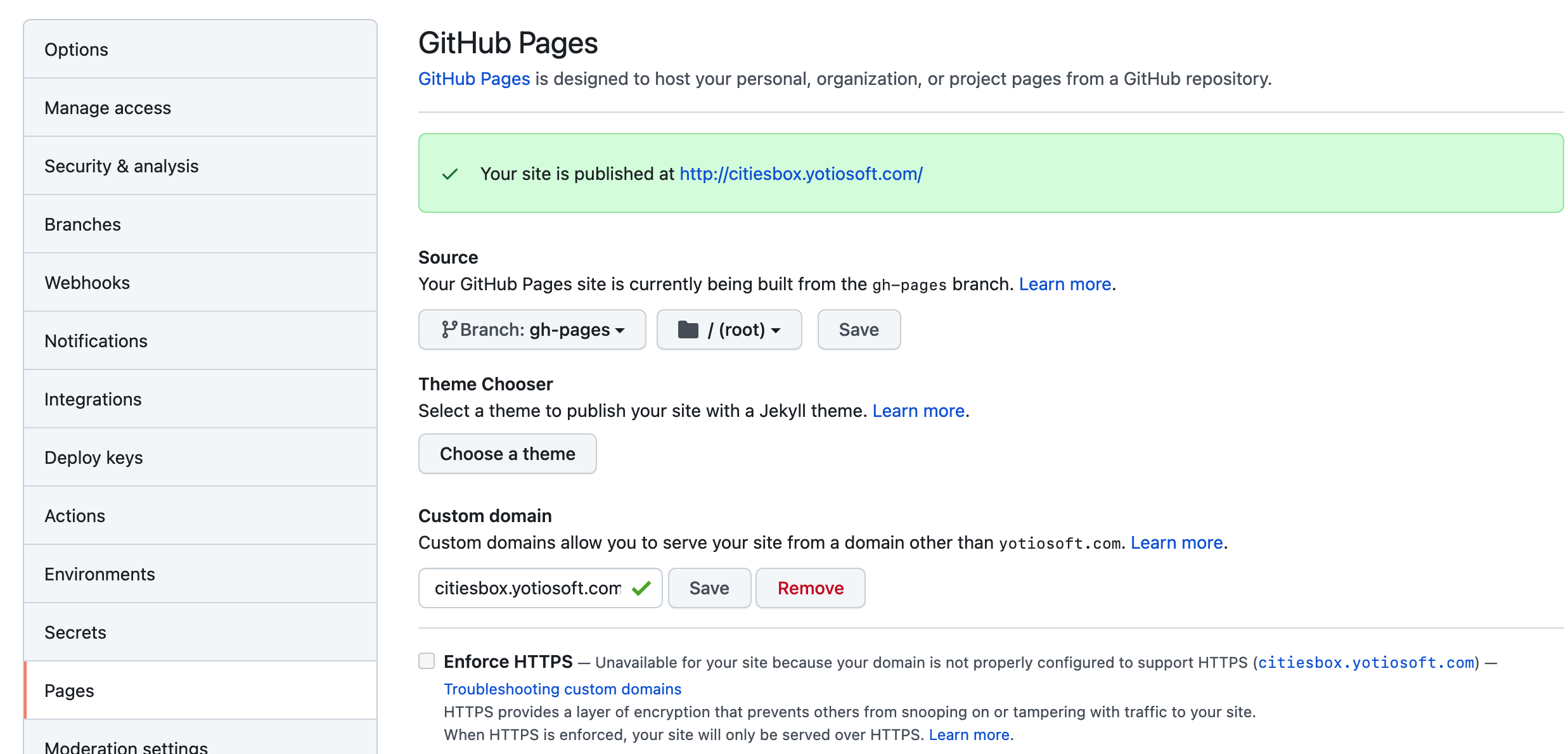Select the Pages sidebar item
The image size is (1568, 754).
[x=200, y=691]
